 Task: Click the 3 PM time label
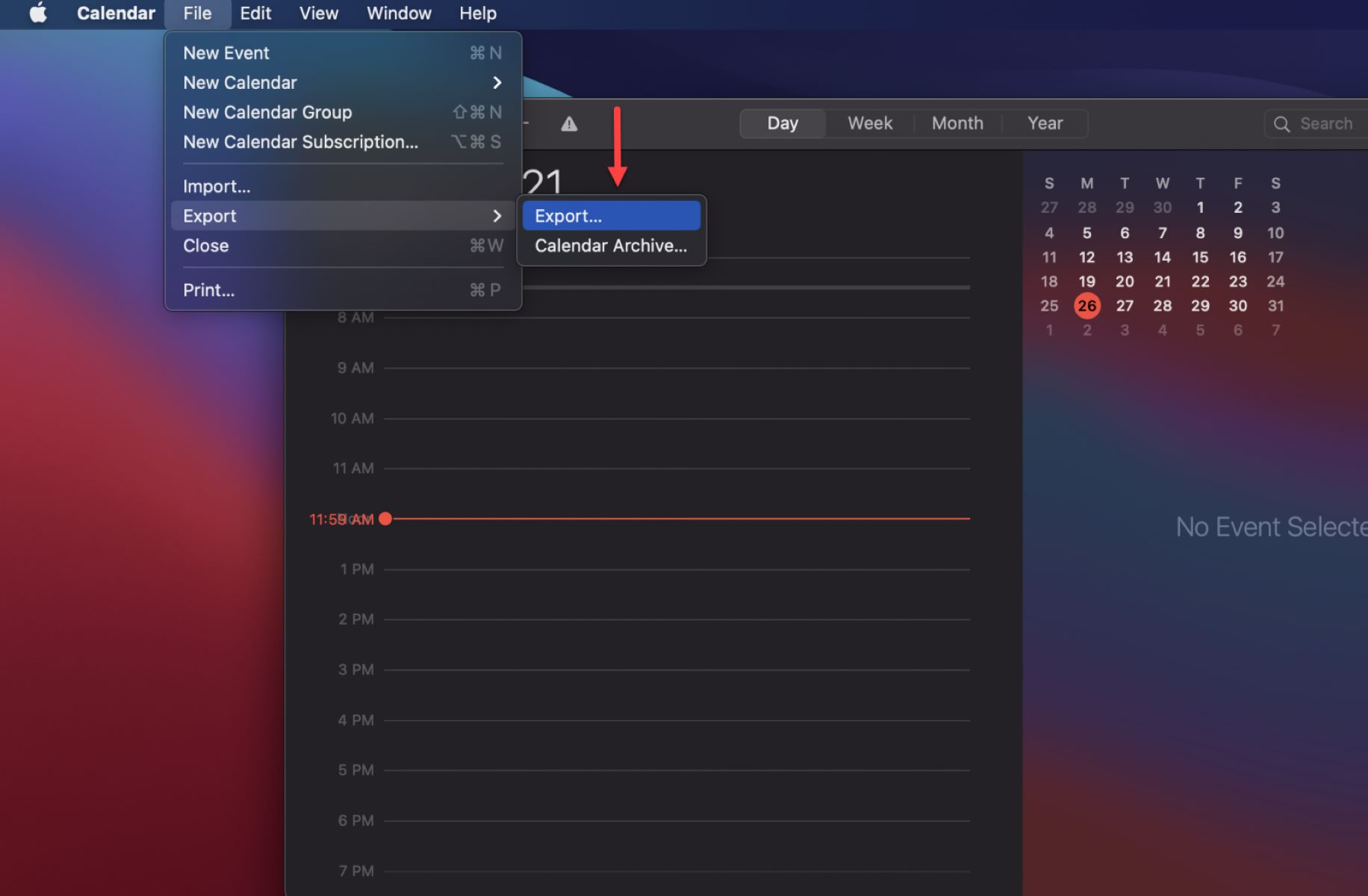[x=356, y=670]
